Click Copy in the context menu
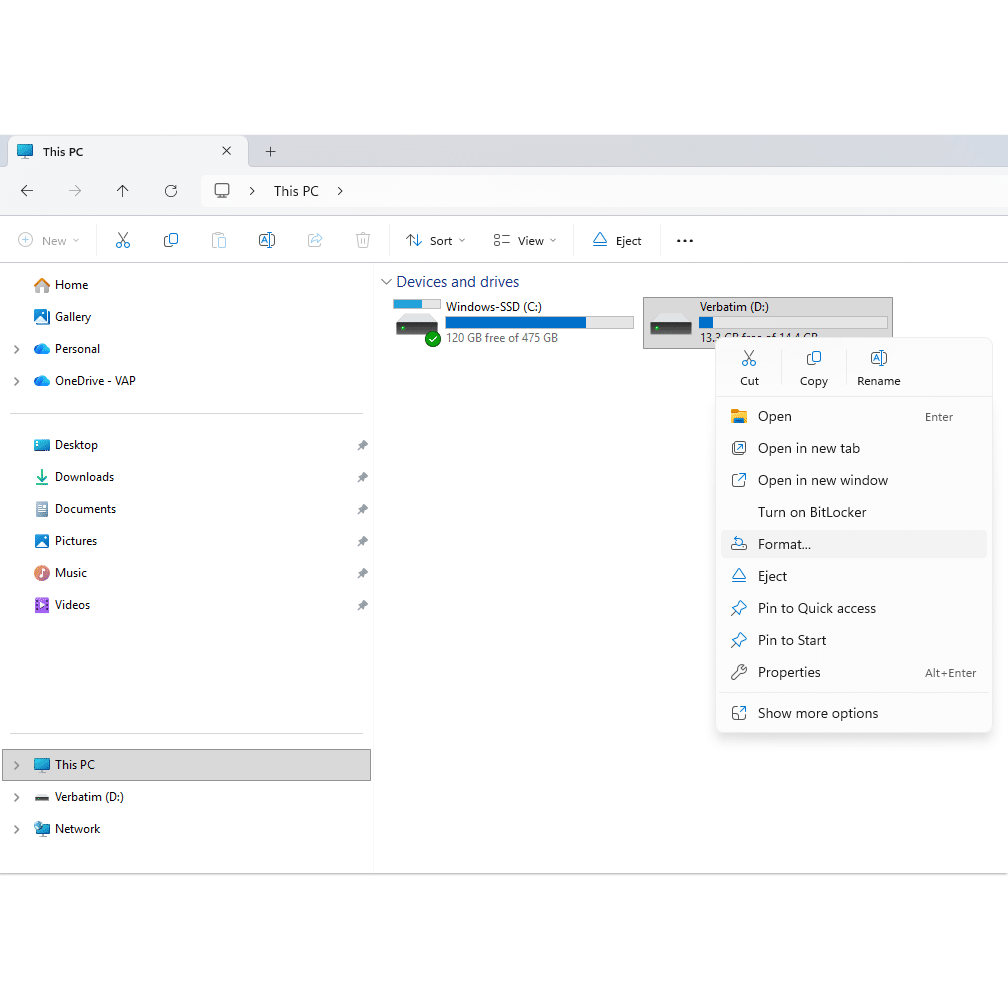This screenshot has height=1008, width=1008. [814, 368]
